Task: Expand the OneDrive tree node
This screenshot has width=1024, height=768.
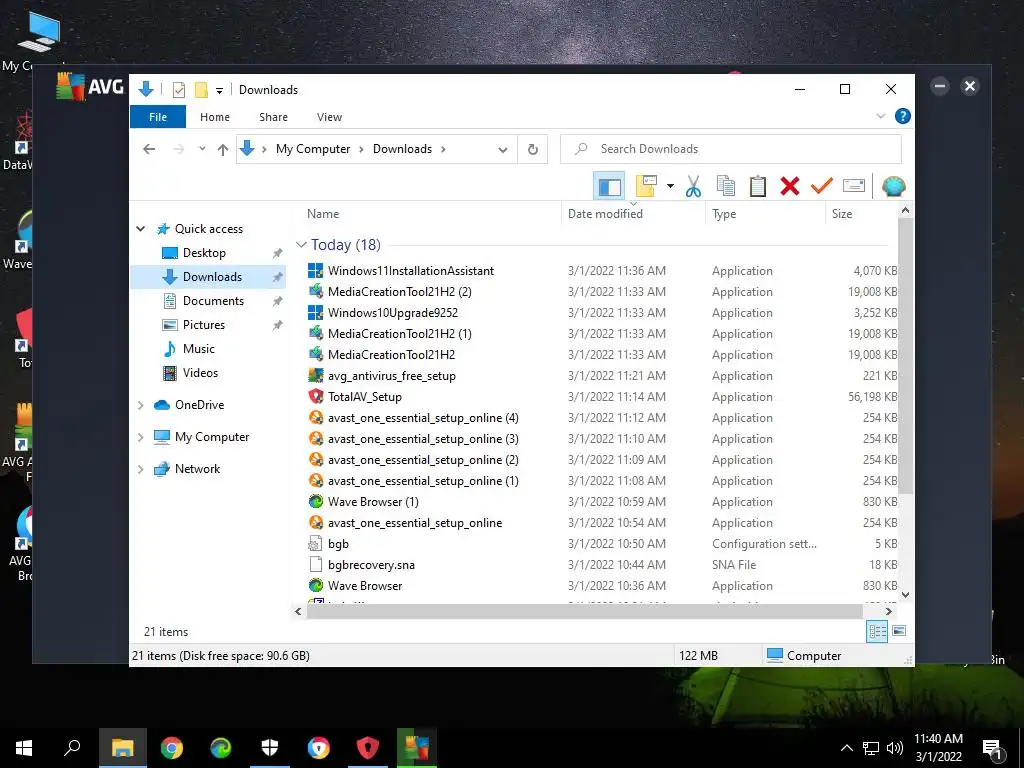Action: tap(140, 405)
